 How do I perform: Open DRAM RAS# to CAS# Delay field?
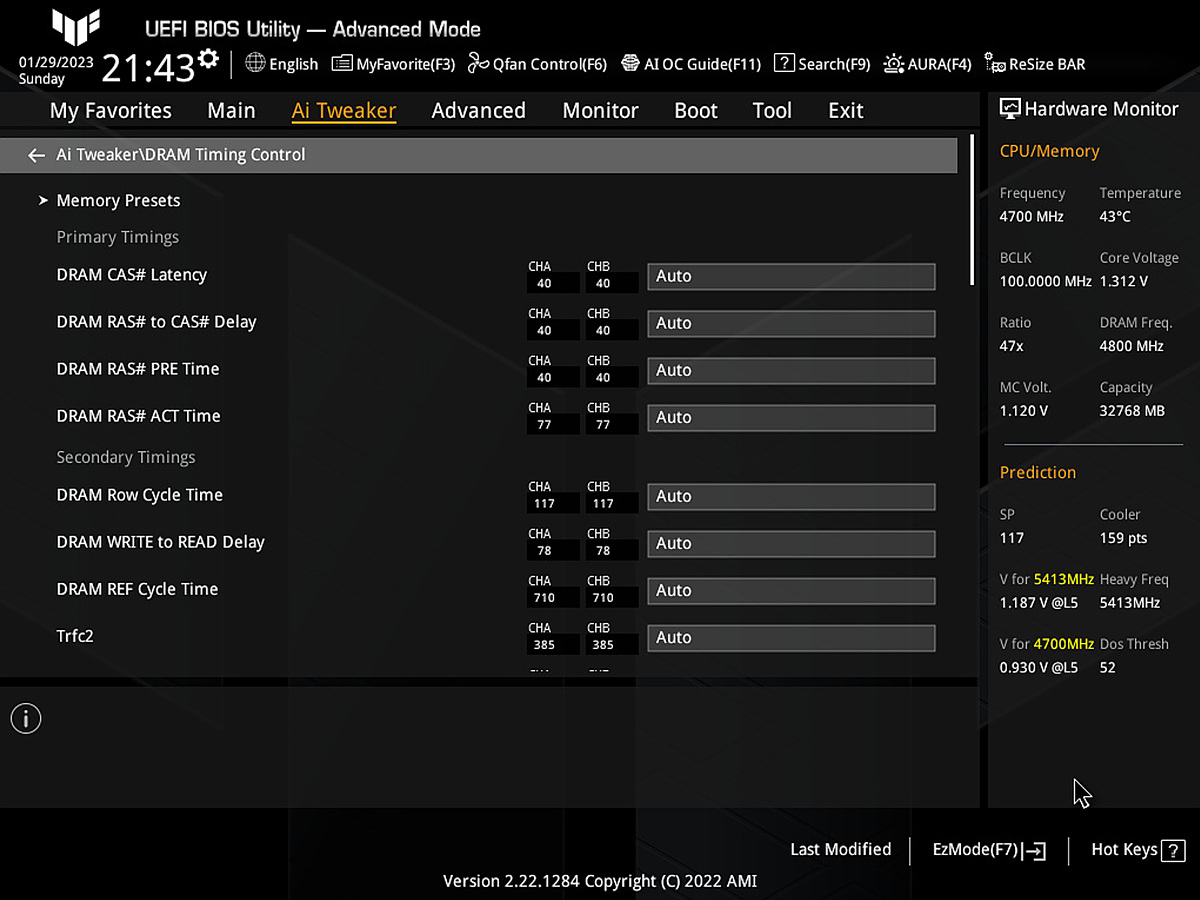click(791, 323)
